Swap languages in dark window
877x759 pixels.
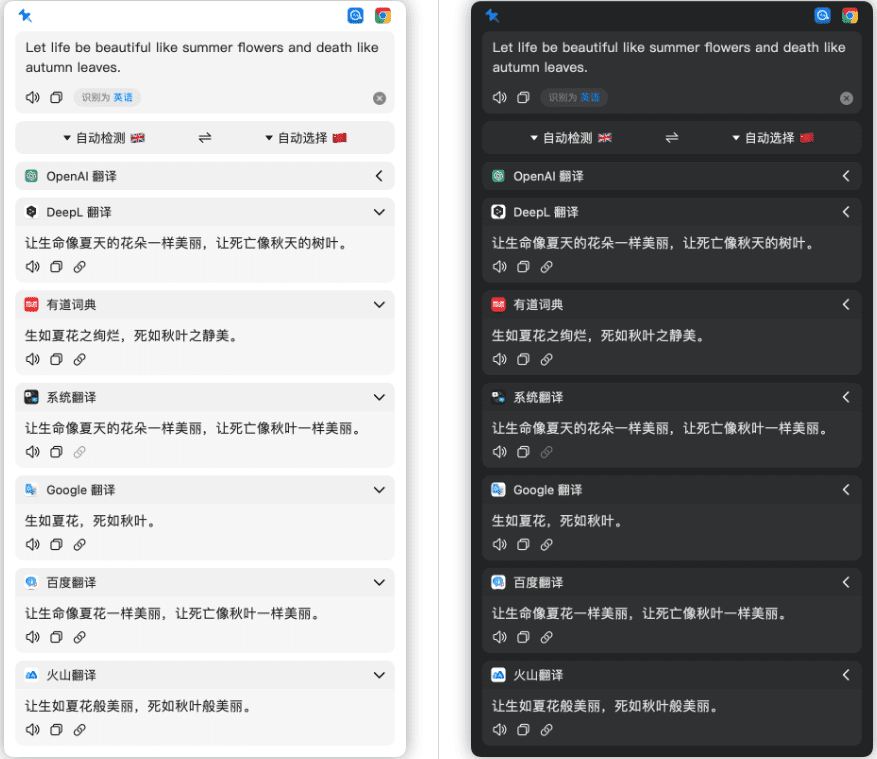[x=672, y=138]
